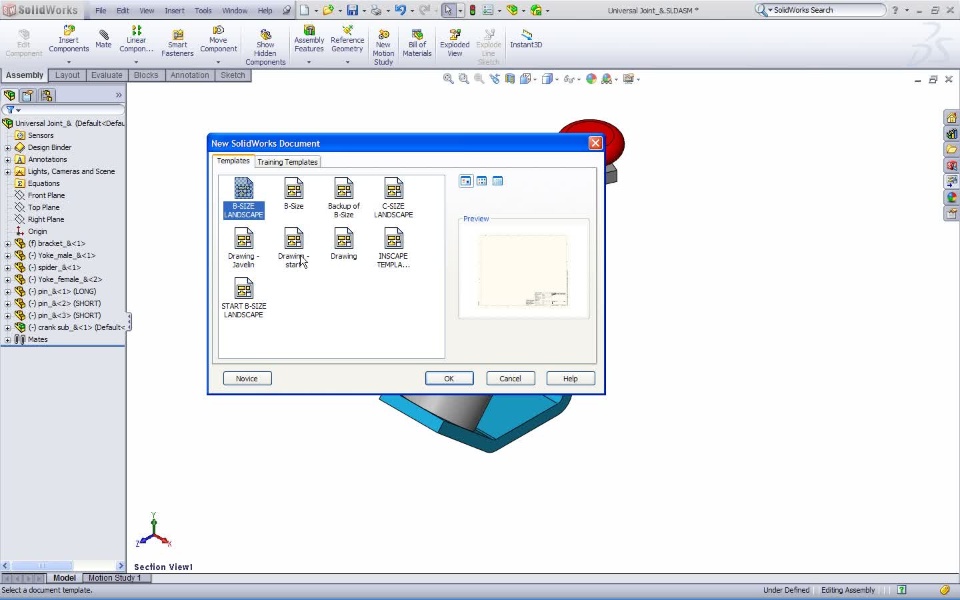Open FeatureManager design tree tab
This screenshot has width=960, height=600.
click(9, 95)
